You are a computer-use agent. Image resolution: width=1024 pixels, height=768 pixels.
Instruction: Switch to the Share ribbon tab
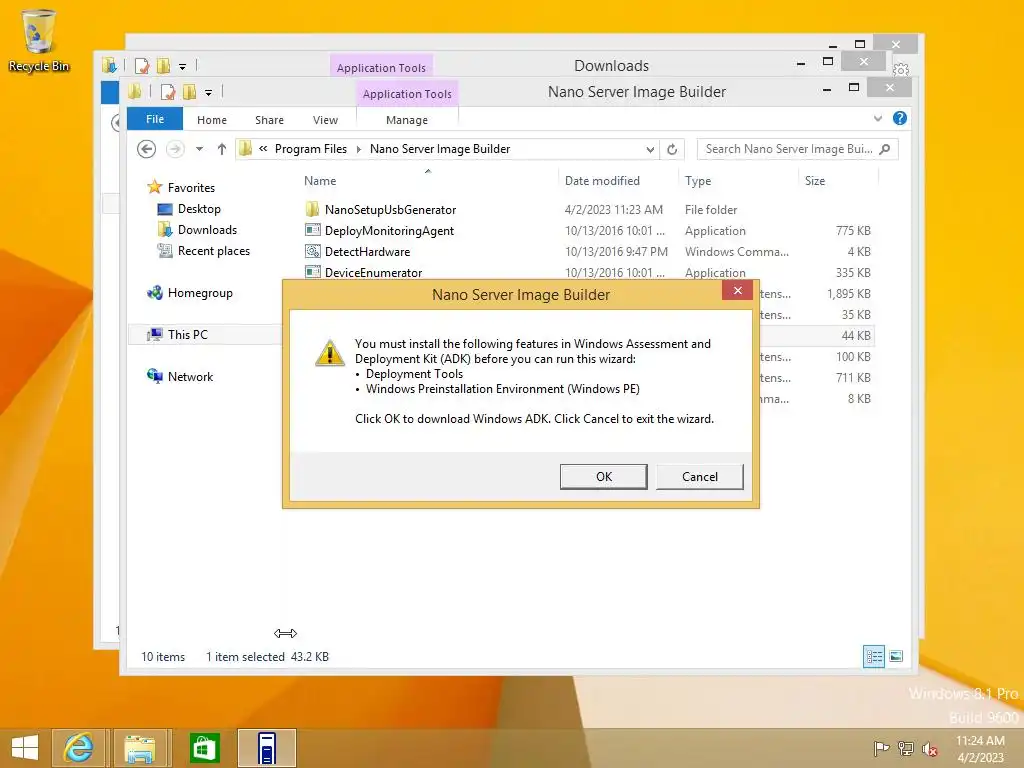[x=269, y=120]
